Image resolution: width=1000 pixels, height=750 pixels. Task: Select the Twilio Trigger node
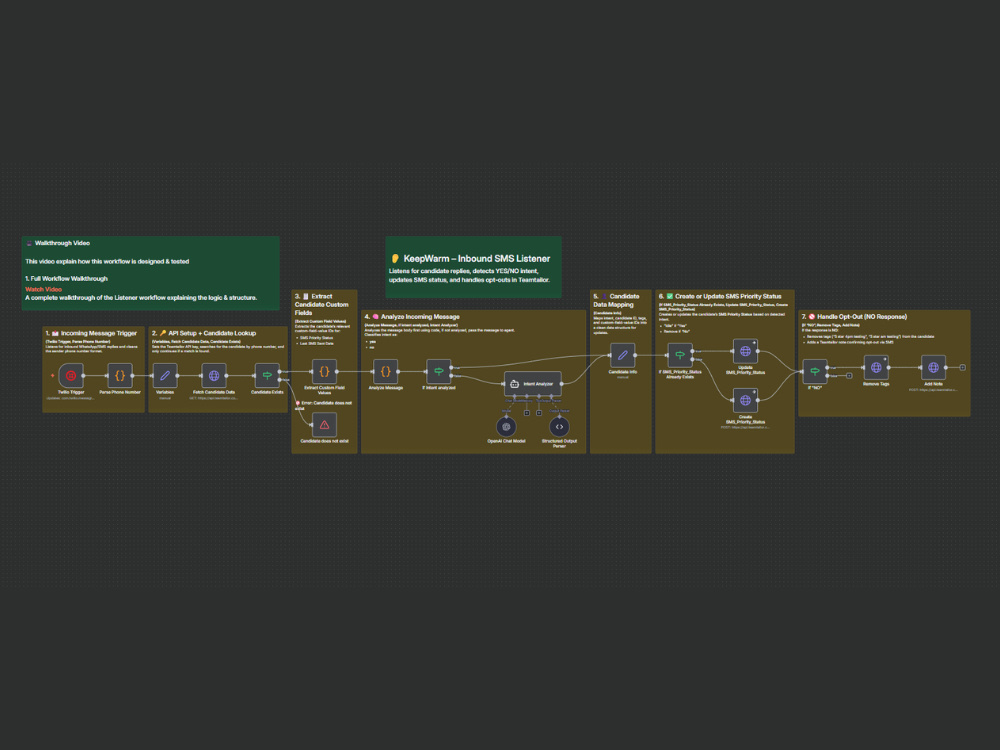[x=71, y=376]
